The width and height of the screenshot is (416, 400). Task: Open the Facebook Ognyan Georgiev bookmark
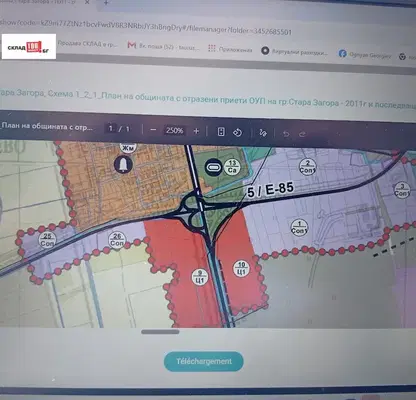tap(364, 55)
